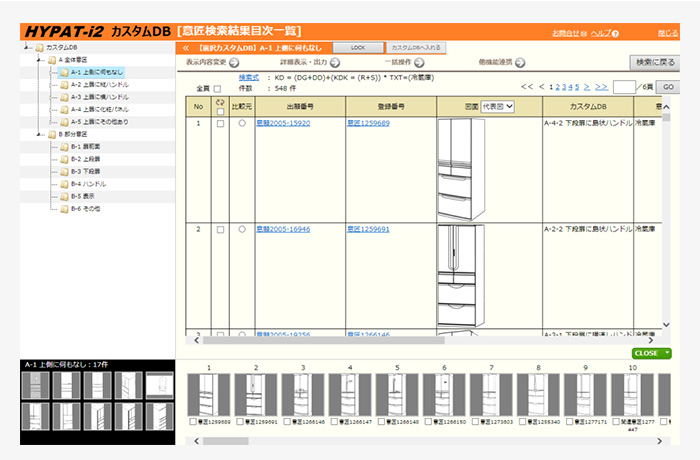Click the refresh arrows icon in table header
This screenshot has width=700, height=460.
coord(220,102)
